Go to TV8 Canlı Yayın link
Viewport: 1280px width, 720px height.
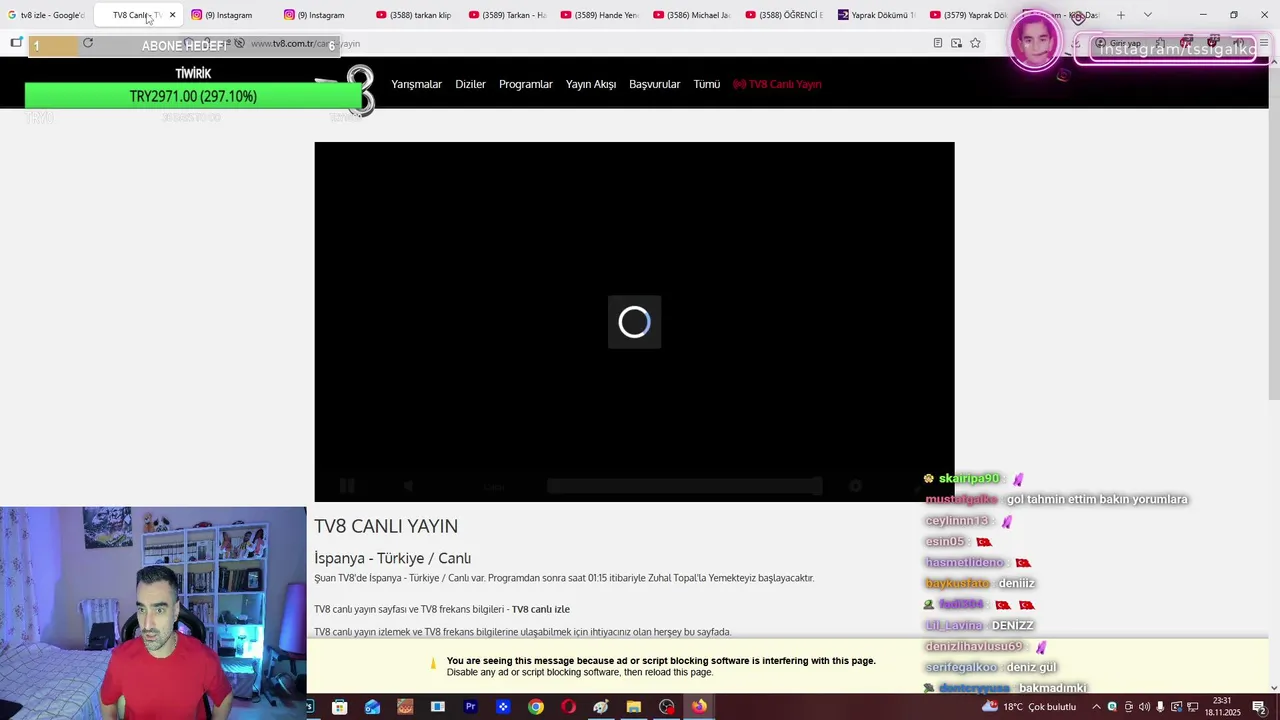[x=777, y=84]
